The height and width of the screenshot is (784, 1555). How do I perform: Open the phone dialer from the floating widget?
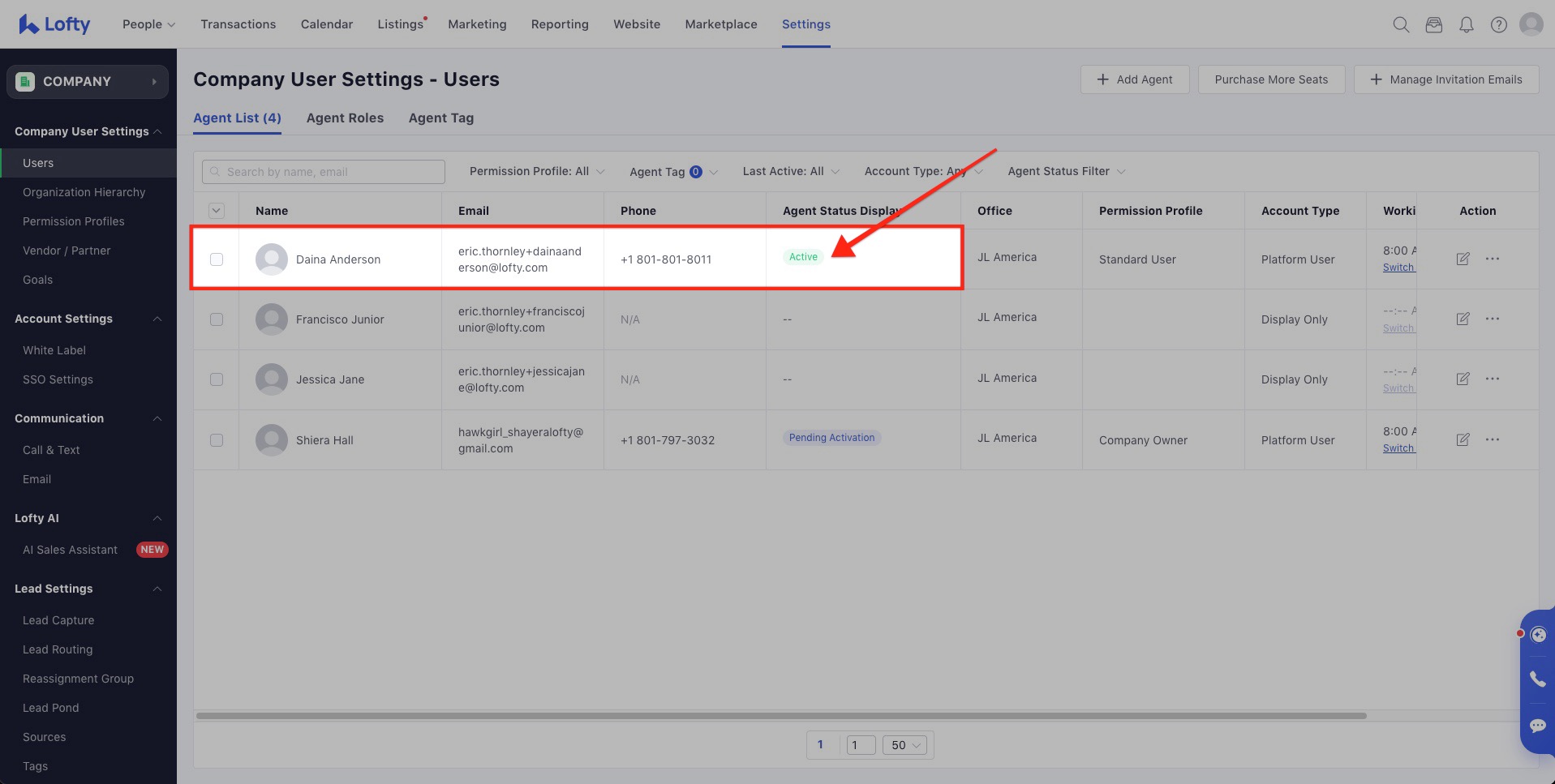(1538, 679)
